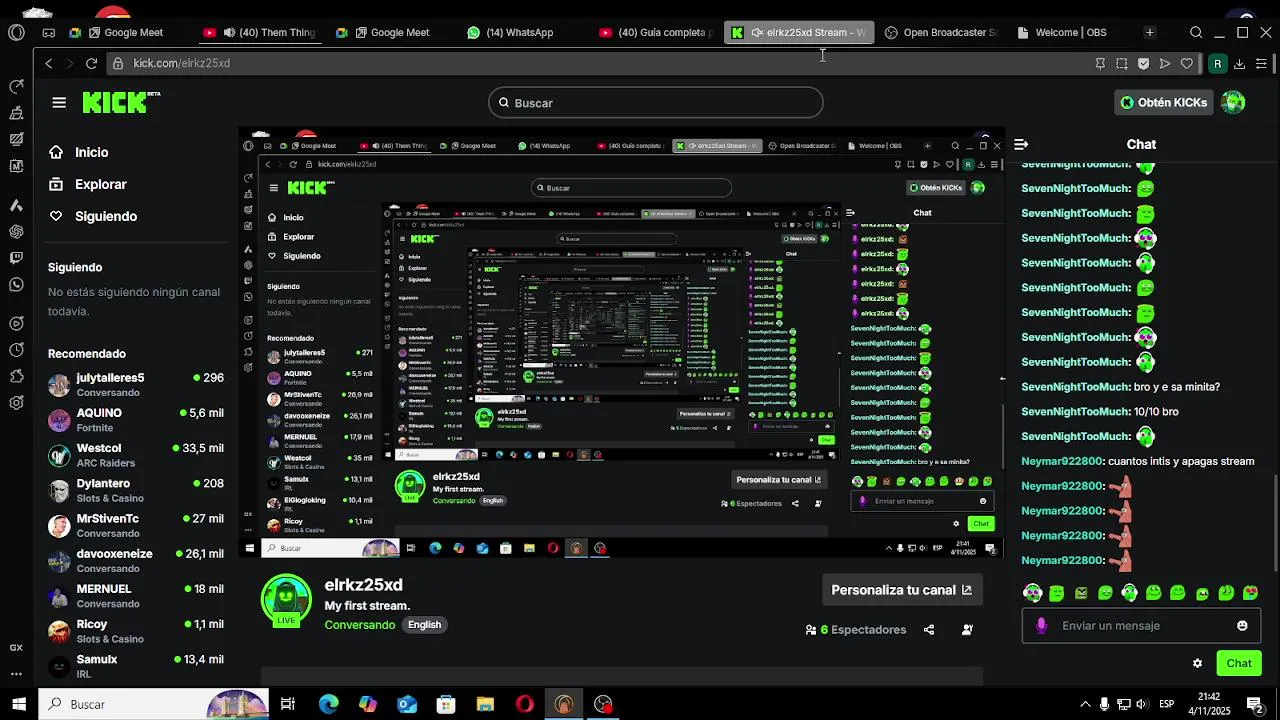Click the English language tag
Screen dimensions: 1280x720
[x=424, y=624]
